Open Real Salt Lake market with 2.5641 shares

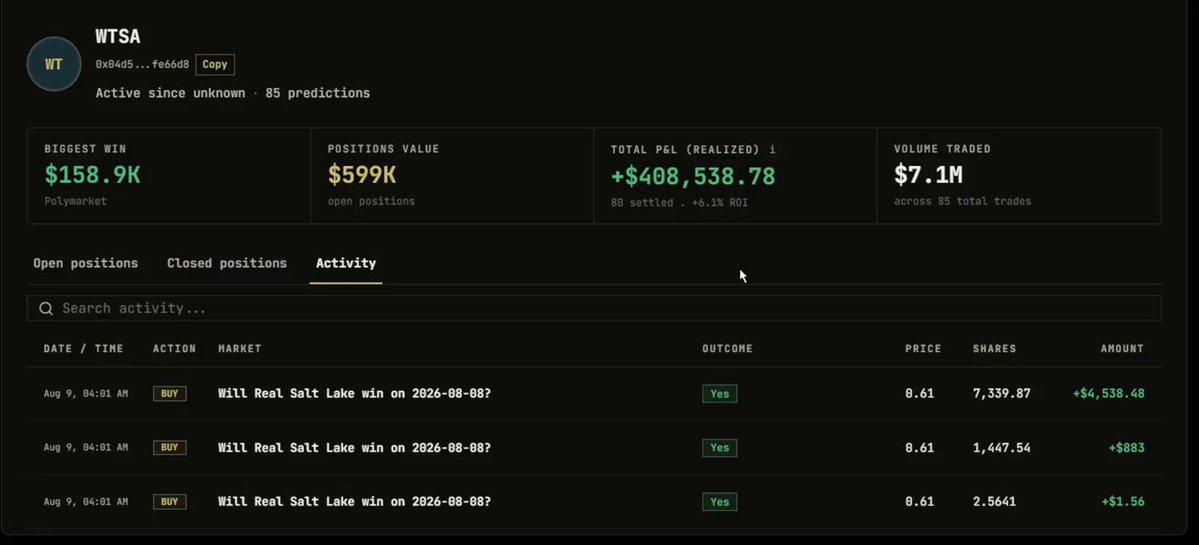point(354,502)
